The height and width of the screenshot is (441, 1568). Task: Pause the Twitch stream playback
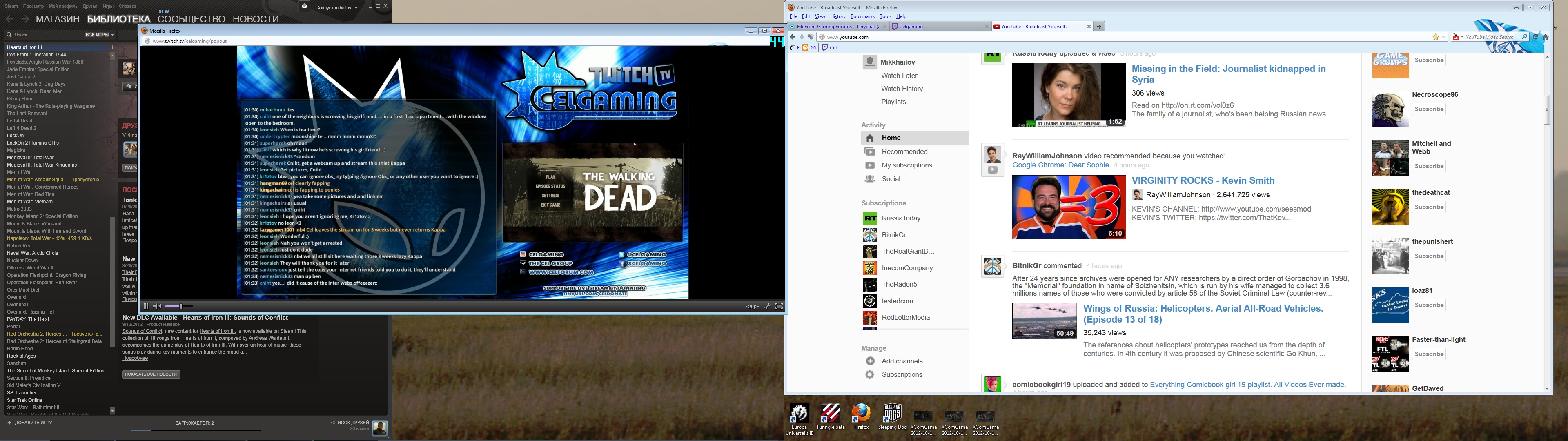[146, 306]
